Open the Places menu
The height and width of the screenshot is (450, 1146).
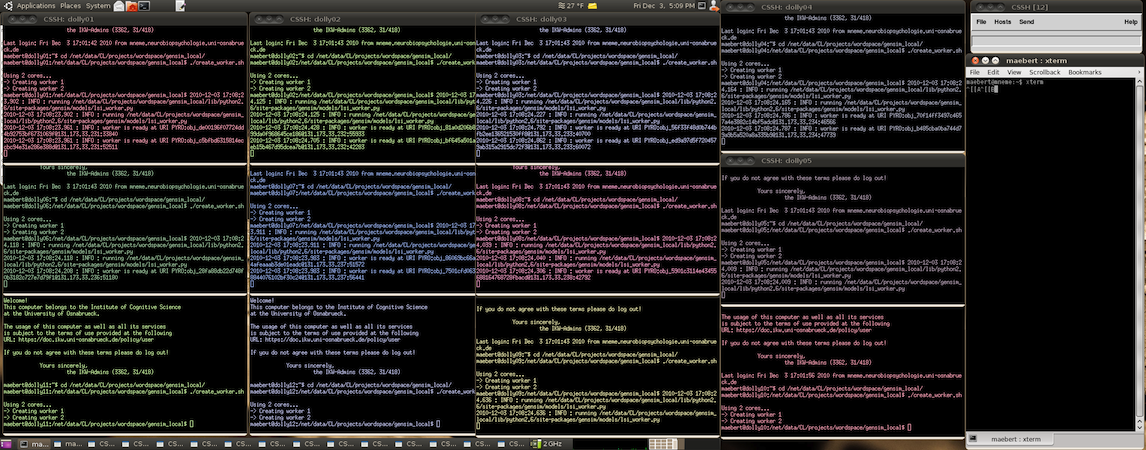pos(71,6)
